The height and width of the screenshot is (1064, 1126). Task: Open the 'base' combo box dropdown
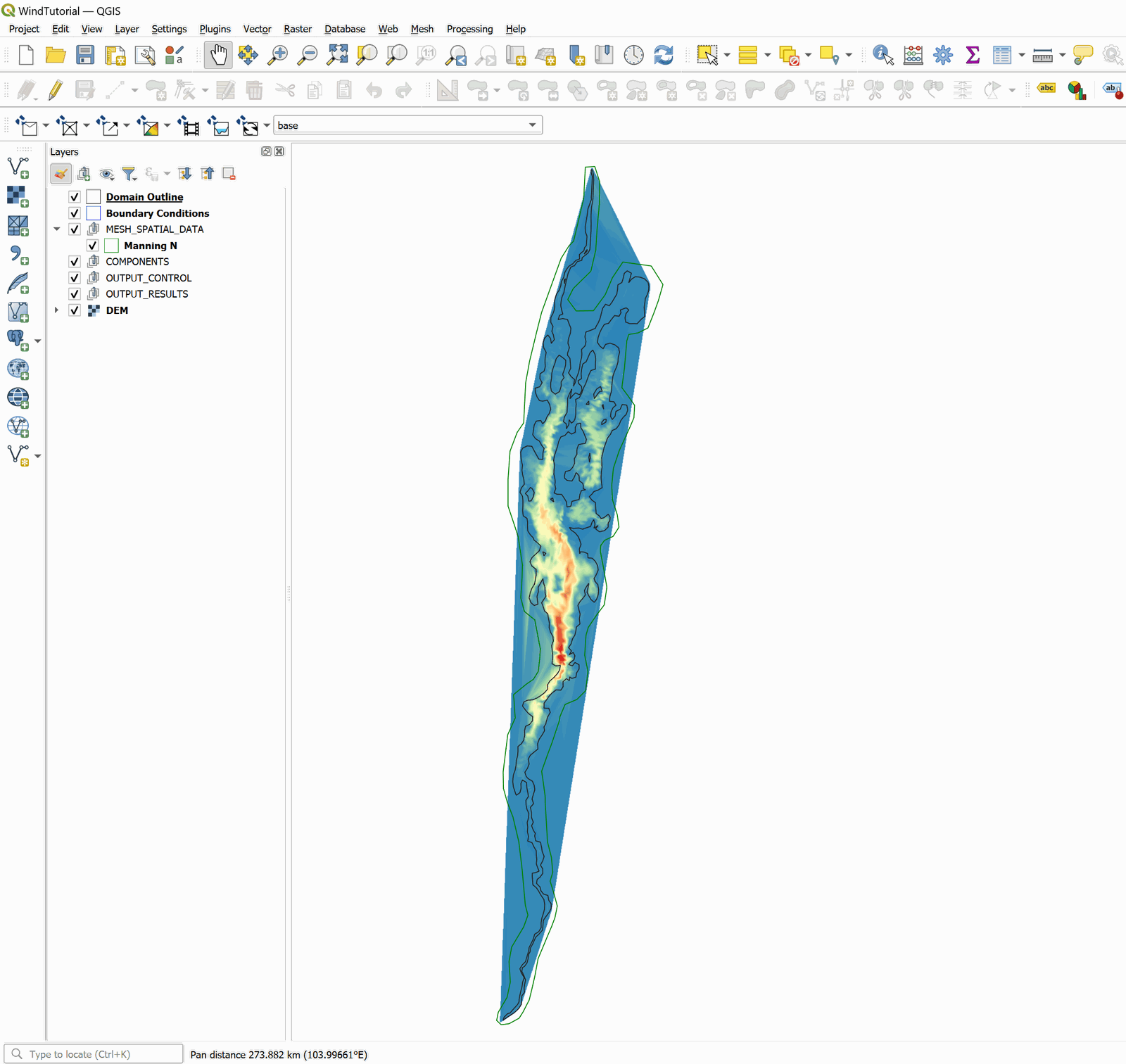[x=532, y=125]
